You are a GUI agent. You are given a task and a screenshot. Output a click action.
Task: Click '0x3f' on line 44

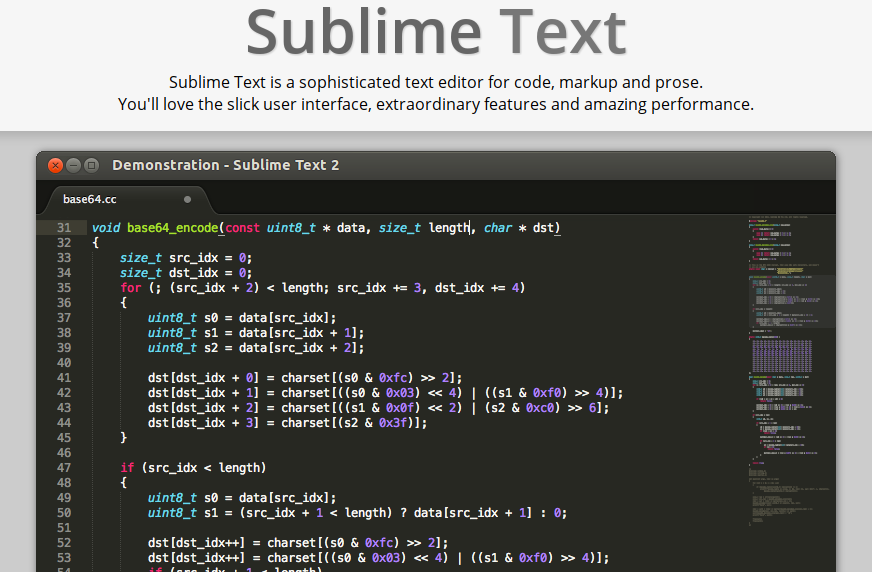coord(393,423)
